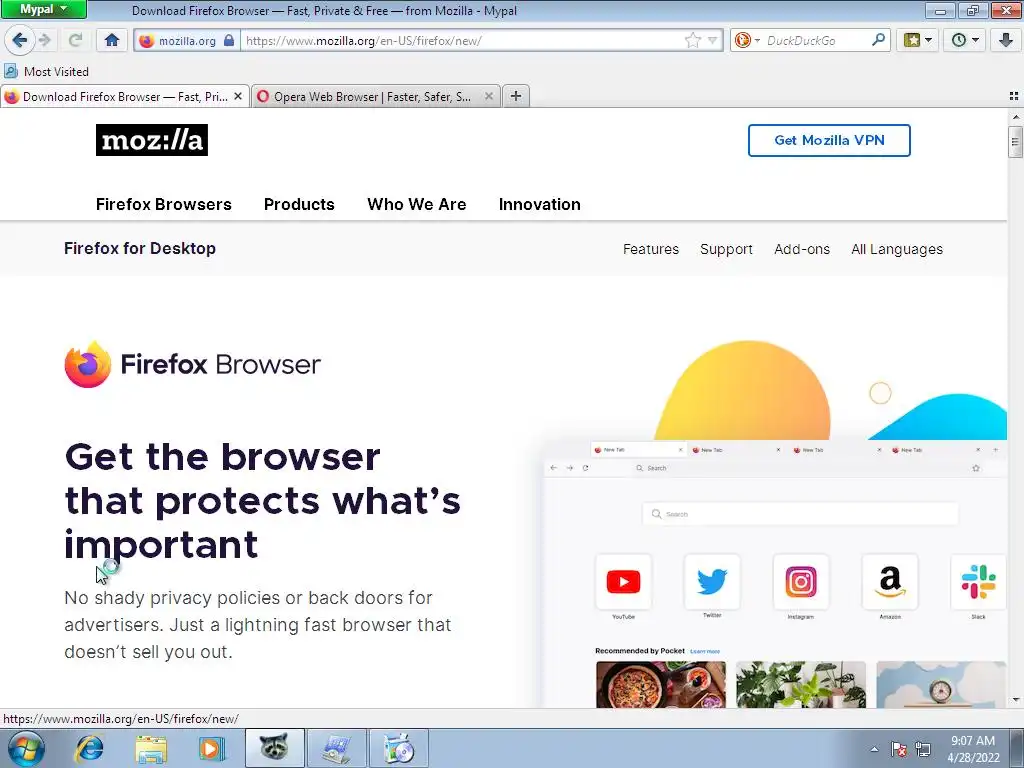The image size is (1024, 768).
Task: Click the mozilla logo
Action: tap(152, 140)
